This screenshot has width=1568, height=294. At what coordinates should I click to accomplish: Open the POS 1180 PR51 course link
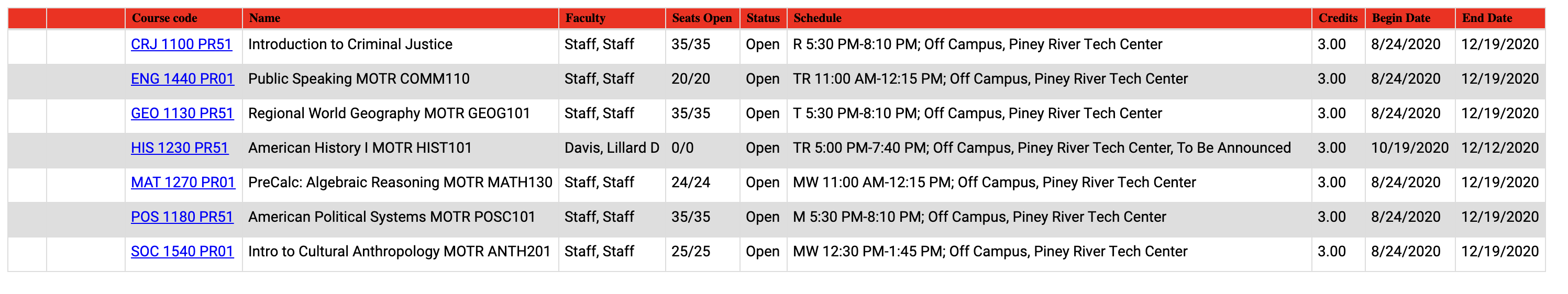click(x=182, y=218)
